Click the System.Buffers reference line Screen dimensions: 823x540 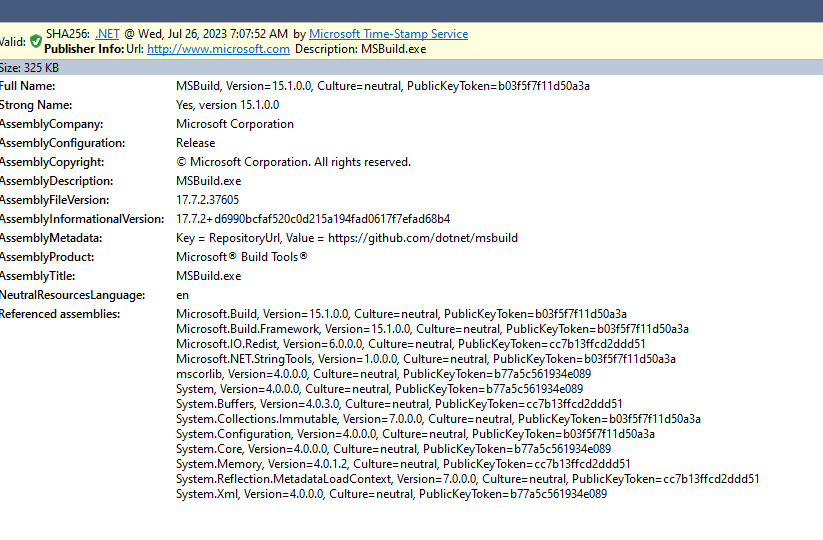click(399, 404)
